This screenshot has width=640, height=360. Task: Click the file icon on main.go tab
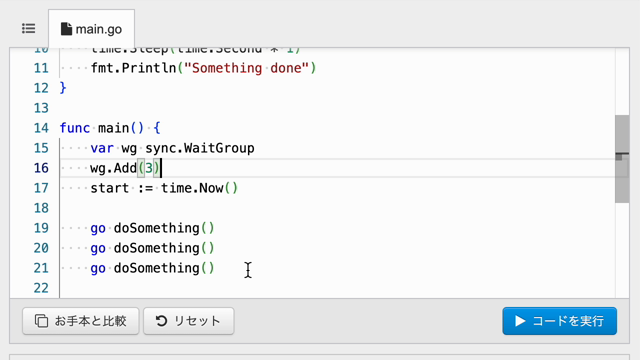tap(66, 29)
